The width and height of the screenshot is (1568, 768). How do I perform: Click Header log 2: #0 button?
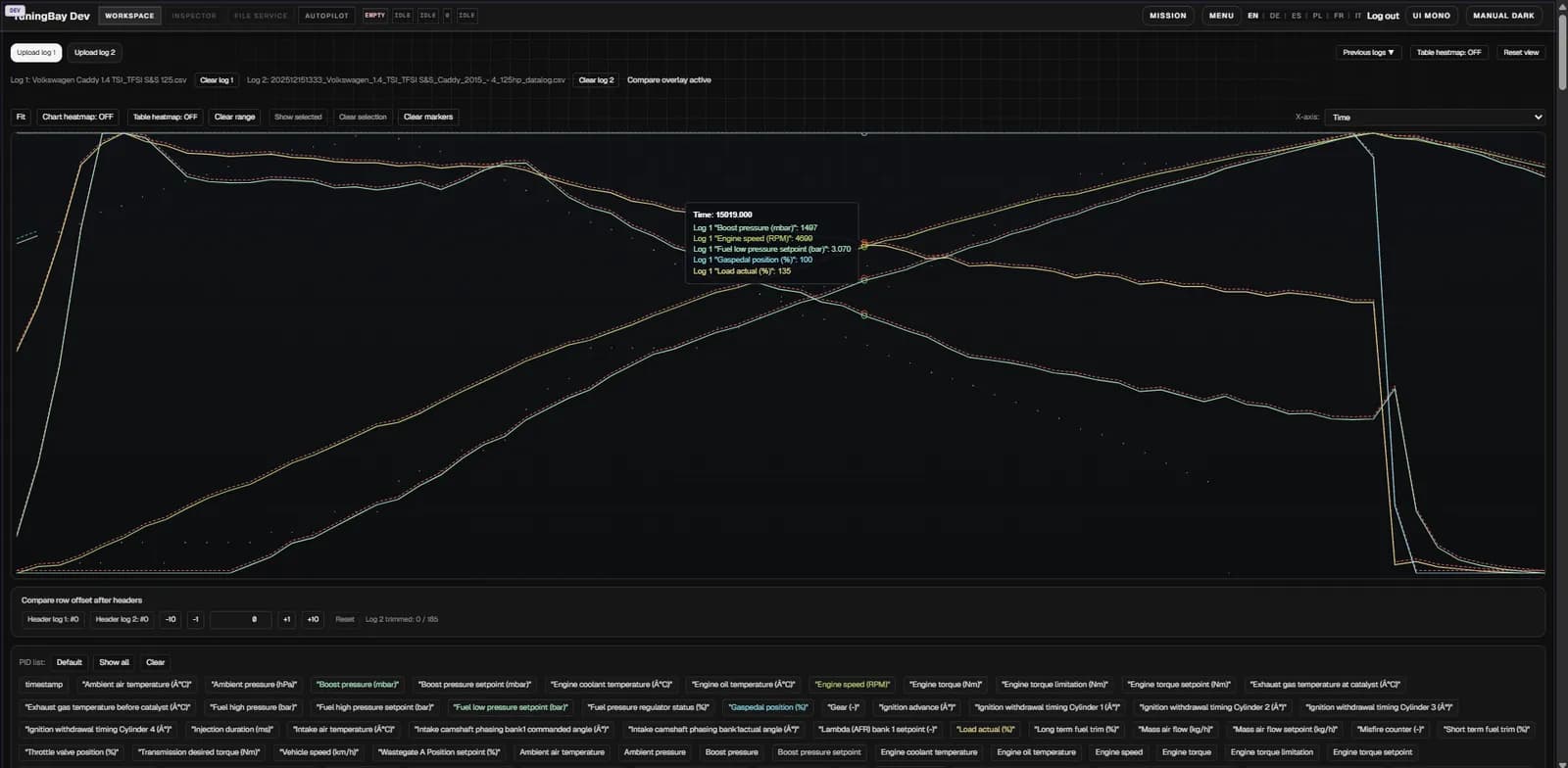(x=122, y=619)
